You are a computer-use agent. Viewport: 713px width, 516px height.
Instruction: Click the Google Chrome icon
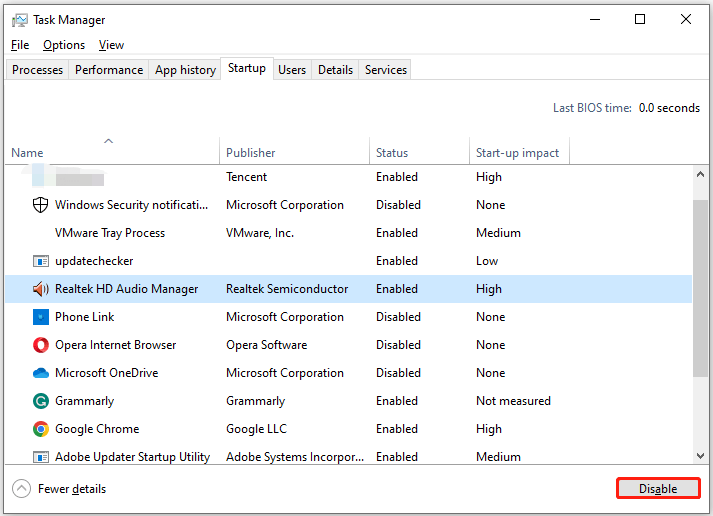[x=40, y=429]
